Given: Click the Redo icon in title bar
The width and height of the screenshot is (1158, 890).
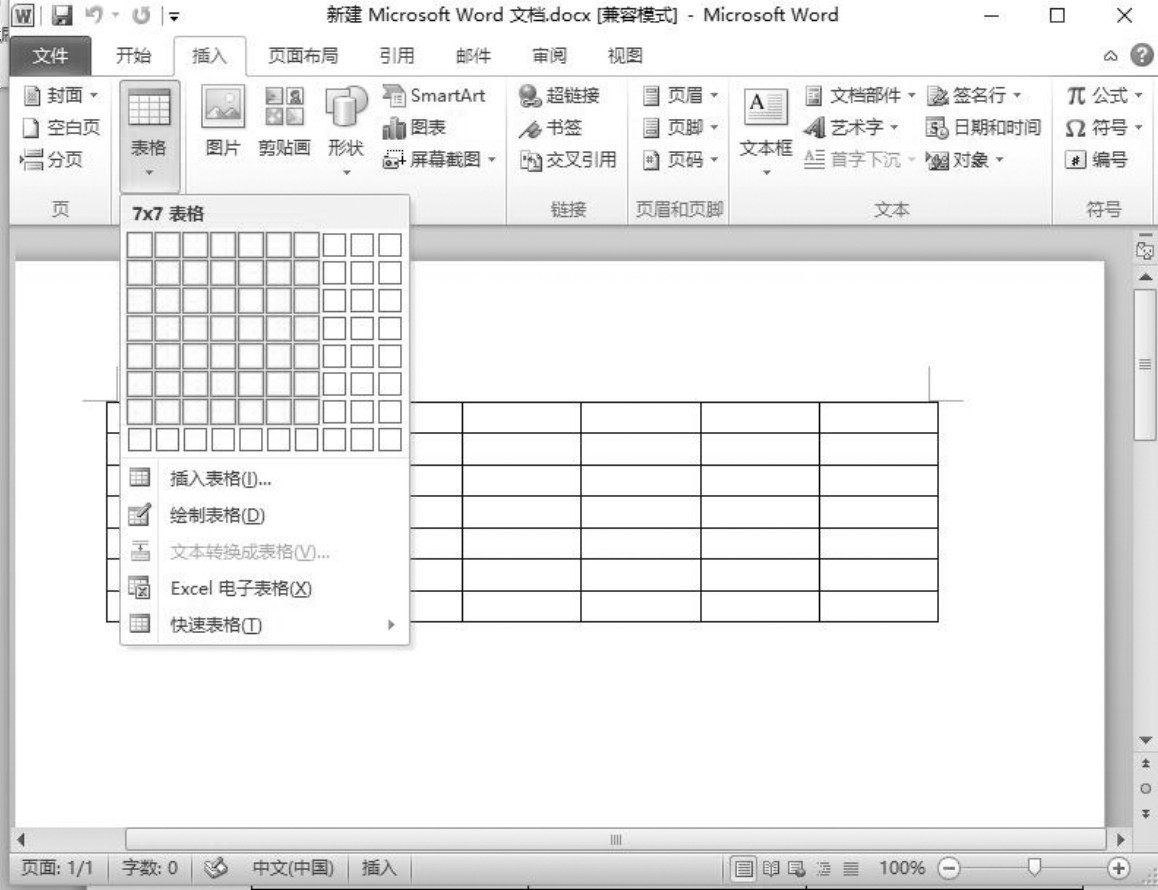Looking at the screenshot, I should click(141, 15).
